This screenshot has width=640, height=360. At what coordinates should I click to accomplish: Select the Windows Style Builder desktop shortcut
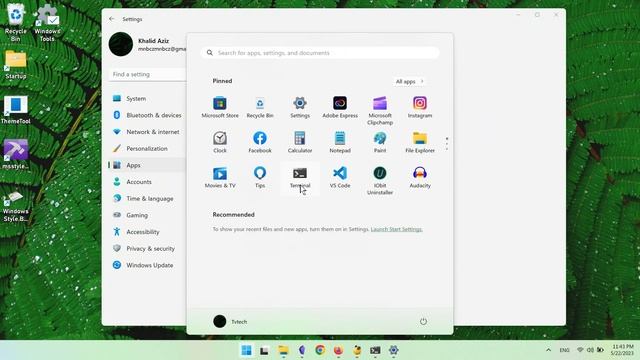(16, 206)
